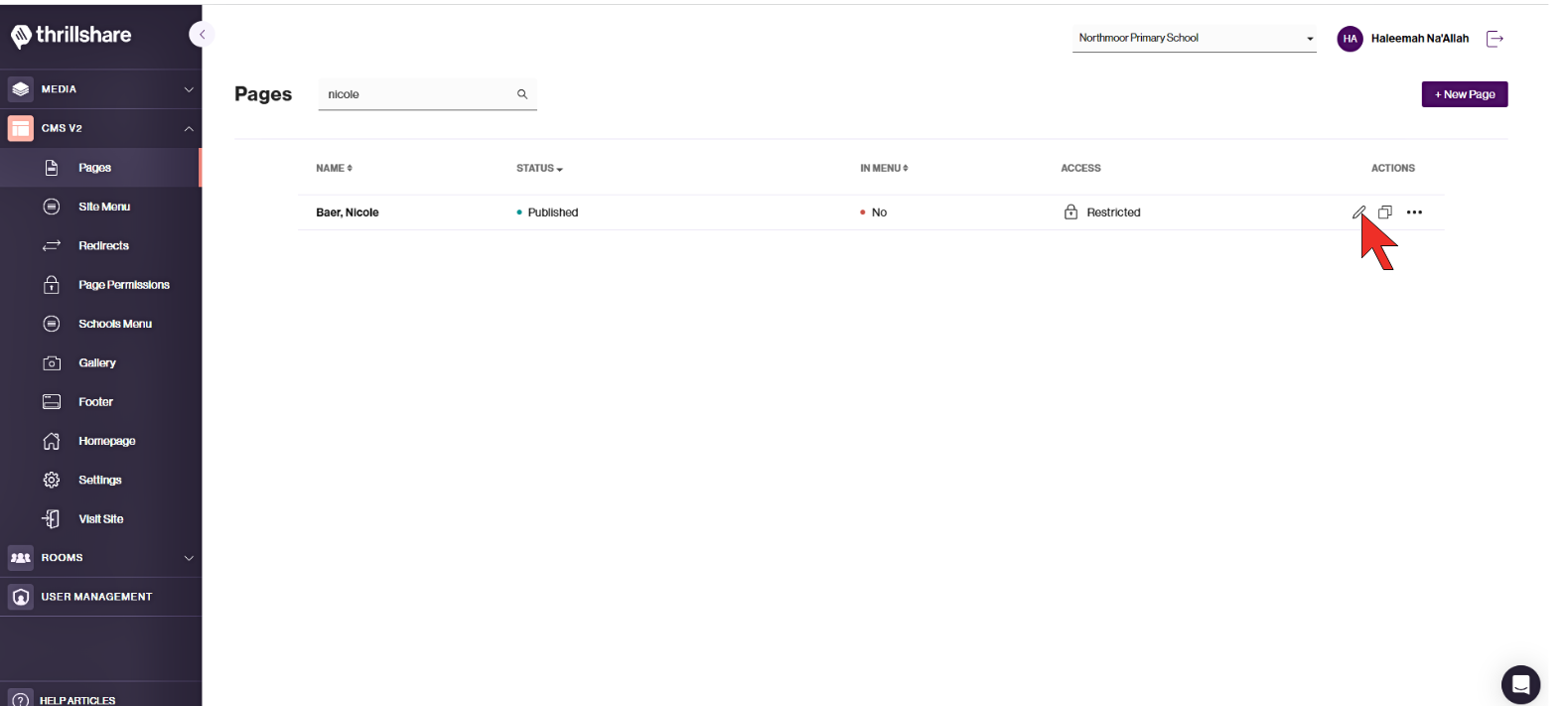Screen dimensions: 1568x706
Task: Sort pages by Name column
Action: click(335, 169)
